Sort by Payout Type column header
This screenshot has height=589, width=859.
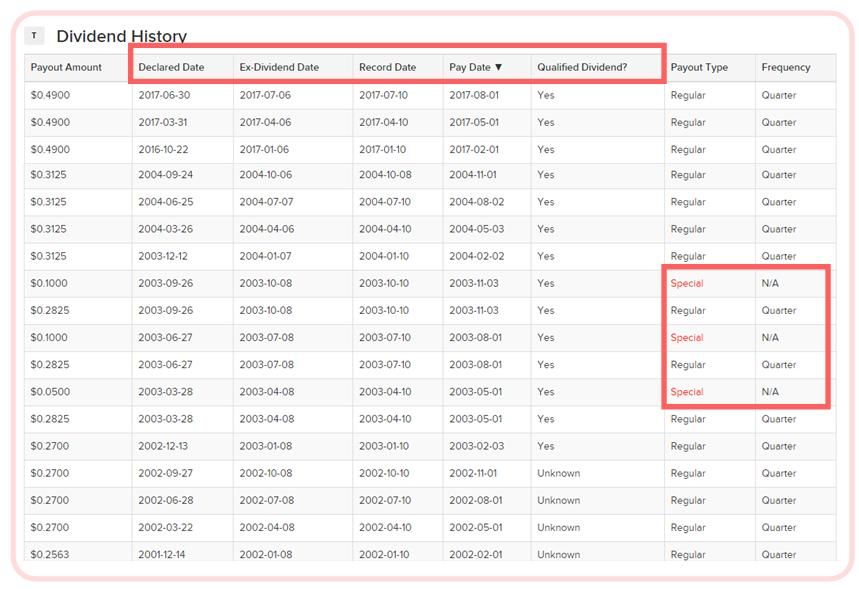coord(699,67)
